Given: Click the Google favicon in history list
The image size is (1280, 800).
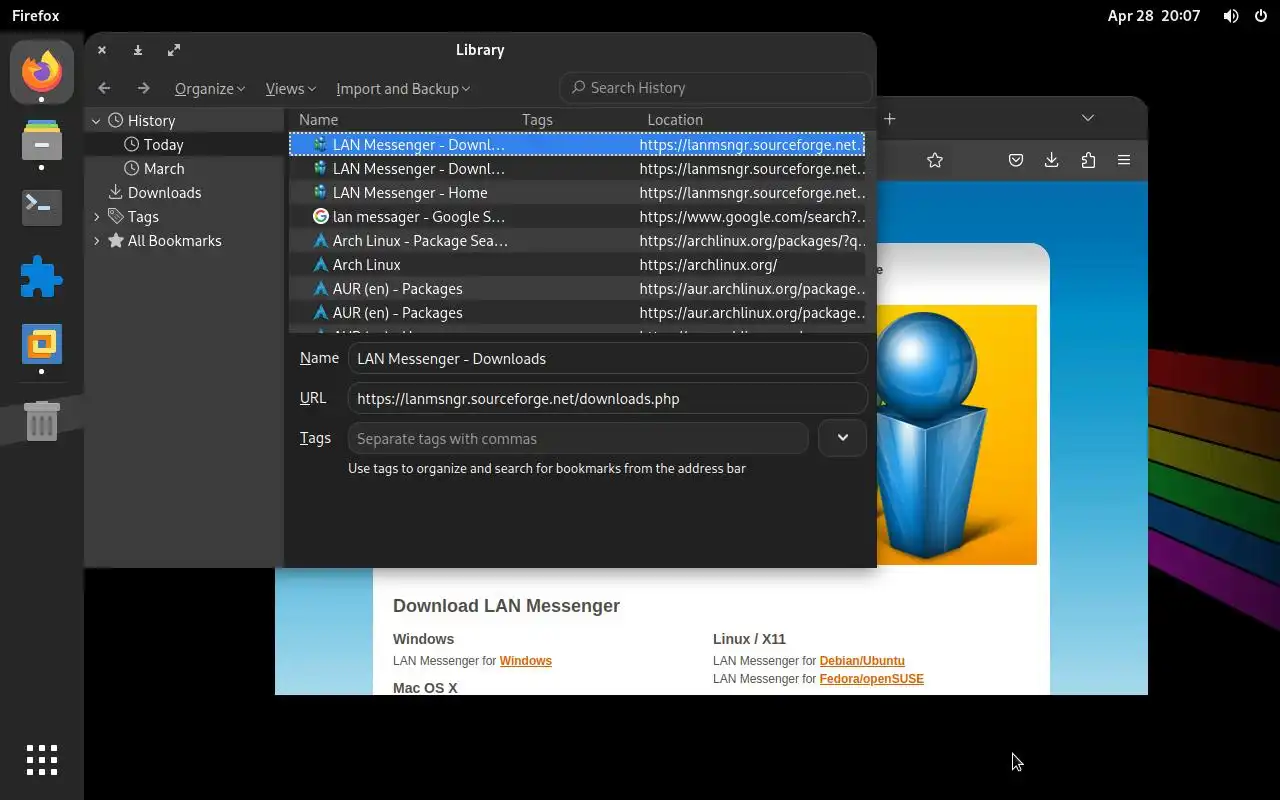Looking at the screenshot, I should (320, 216).
